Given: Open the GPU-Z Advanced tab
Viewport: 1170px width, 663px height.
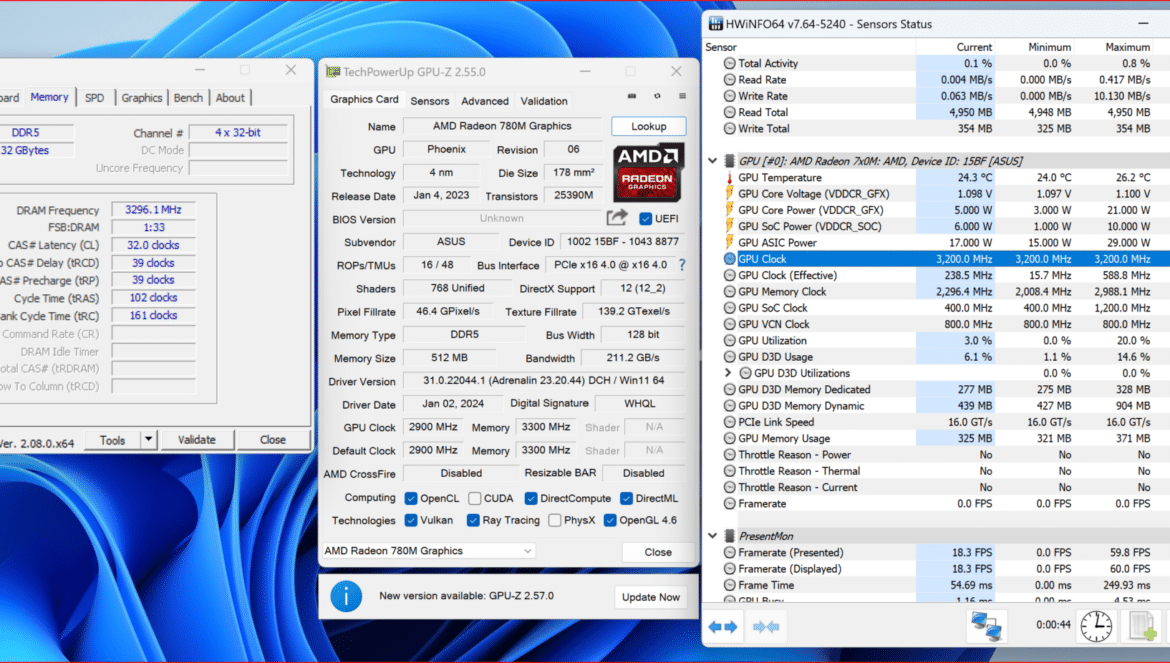Looking at the screenshot, I should pos(485,101).
